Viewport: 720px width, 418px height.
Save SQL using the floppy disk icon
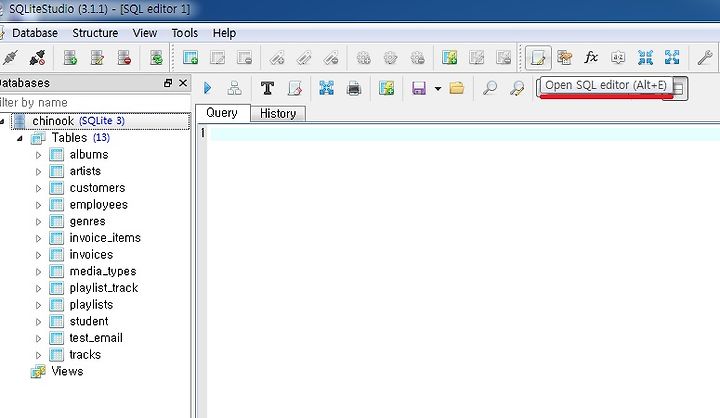(419, 88)
